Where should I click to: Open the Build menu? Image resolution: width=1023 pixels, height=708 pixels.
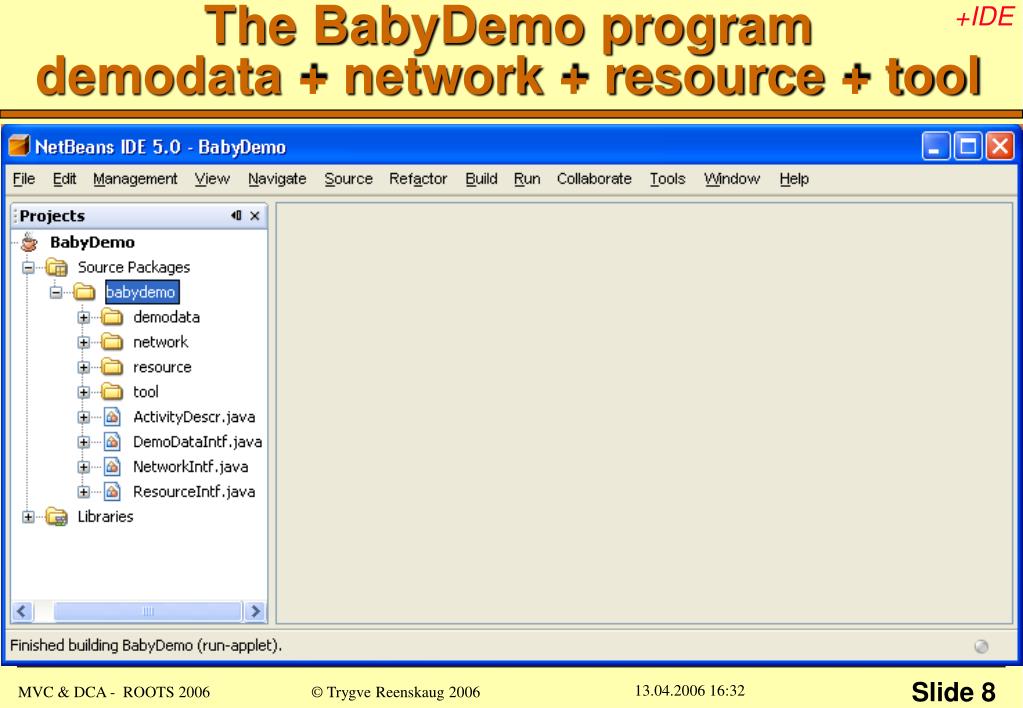click(481, 179)
